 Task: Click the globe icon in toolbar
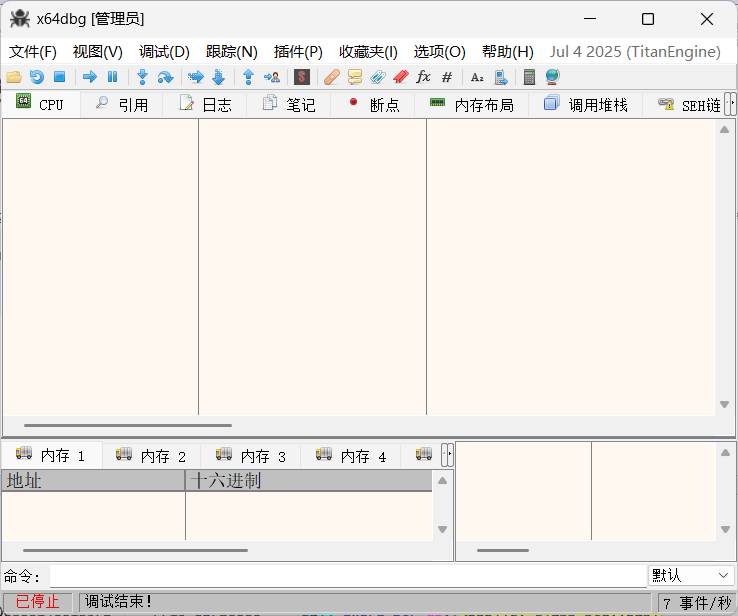(553, 77)
